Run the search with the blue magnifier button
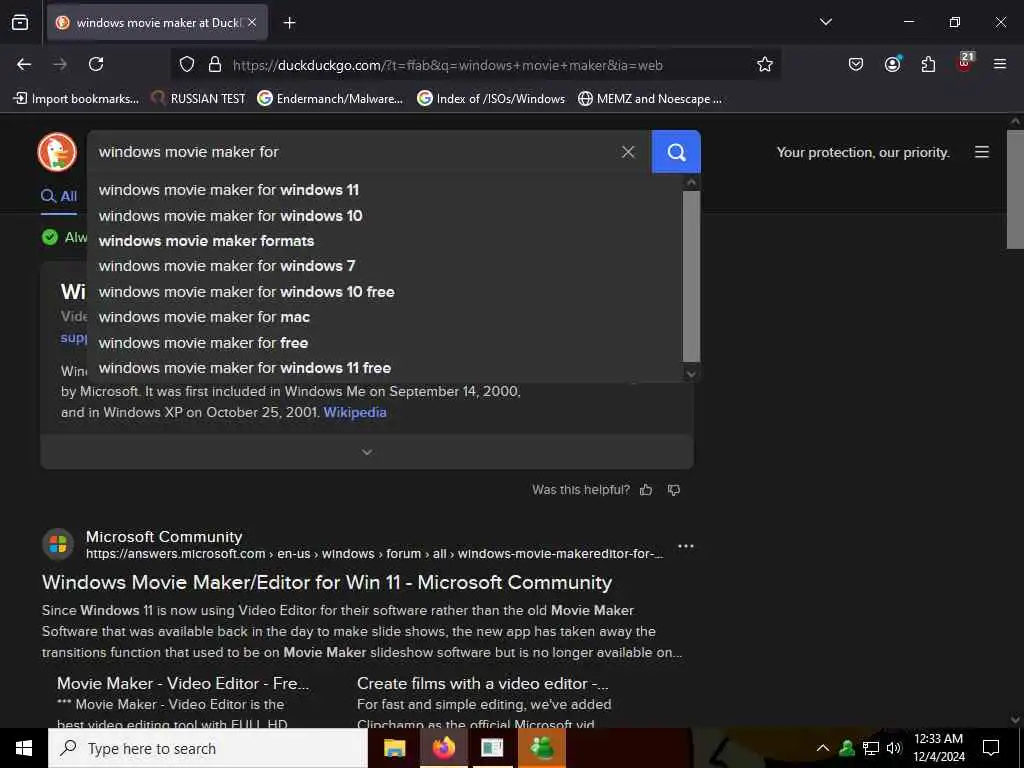Viewport: 1024px width, 768px height. (676, 152)
